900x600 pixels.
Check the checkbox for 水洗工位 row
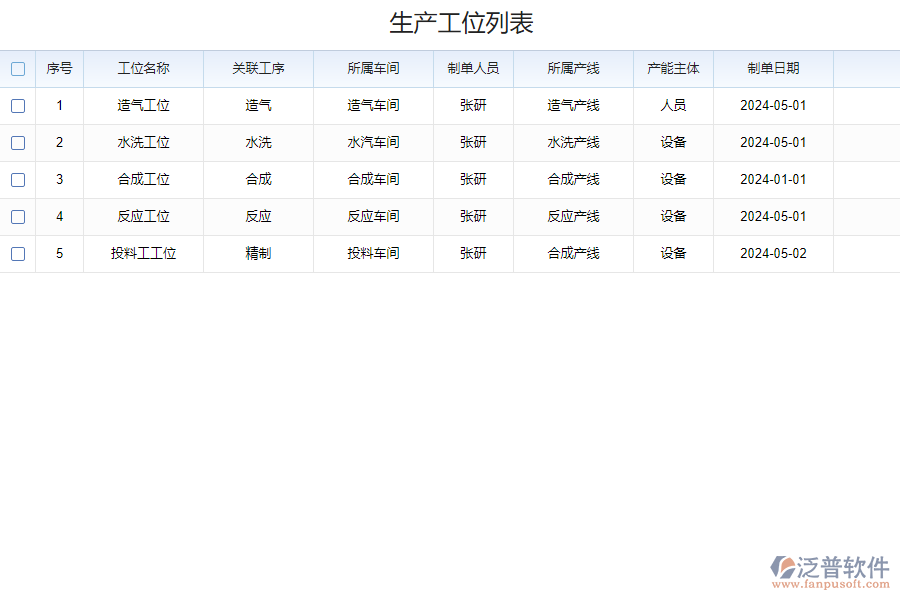[x=18, y=142]
